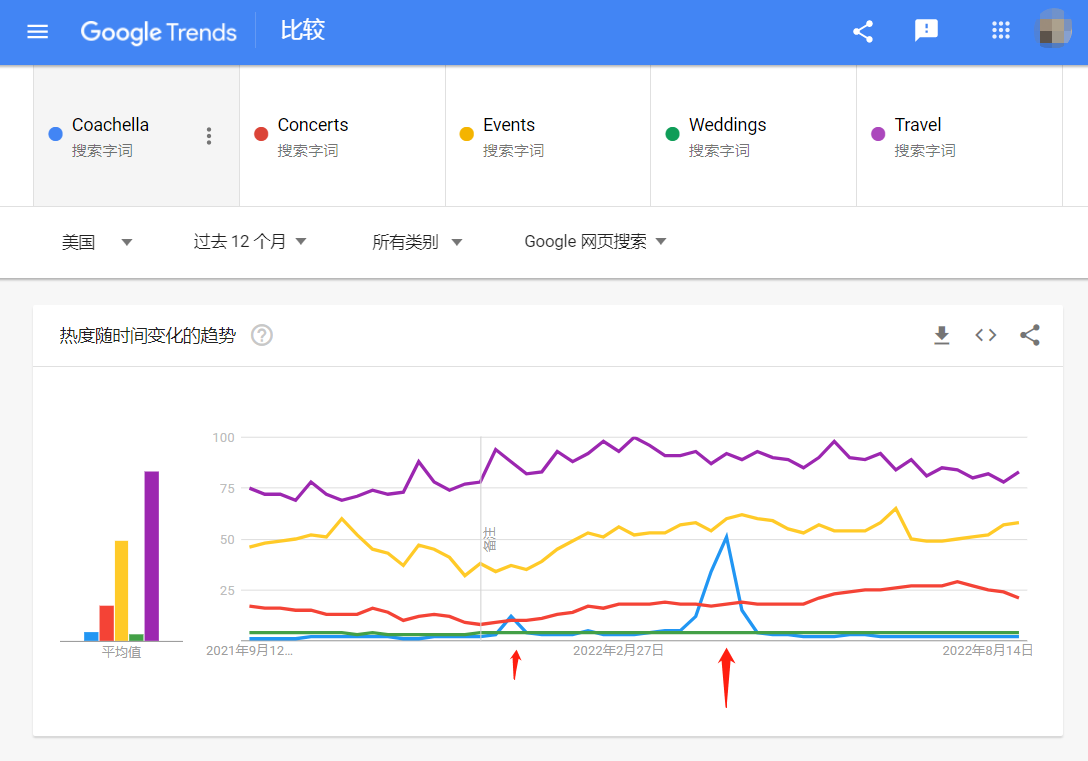1088x761 pixels.
Task: Open the hamburger navigation menu
Action: click(37, 31)
